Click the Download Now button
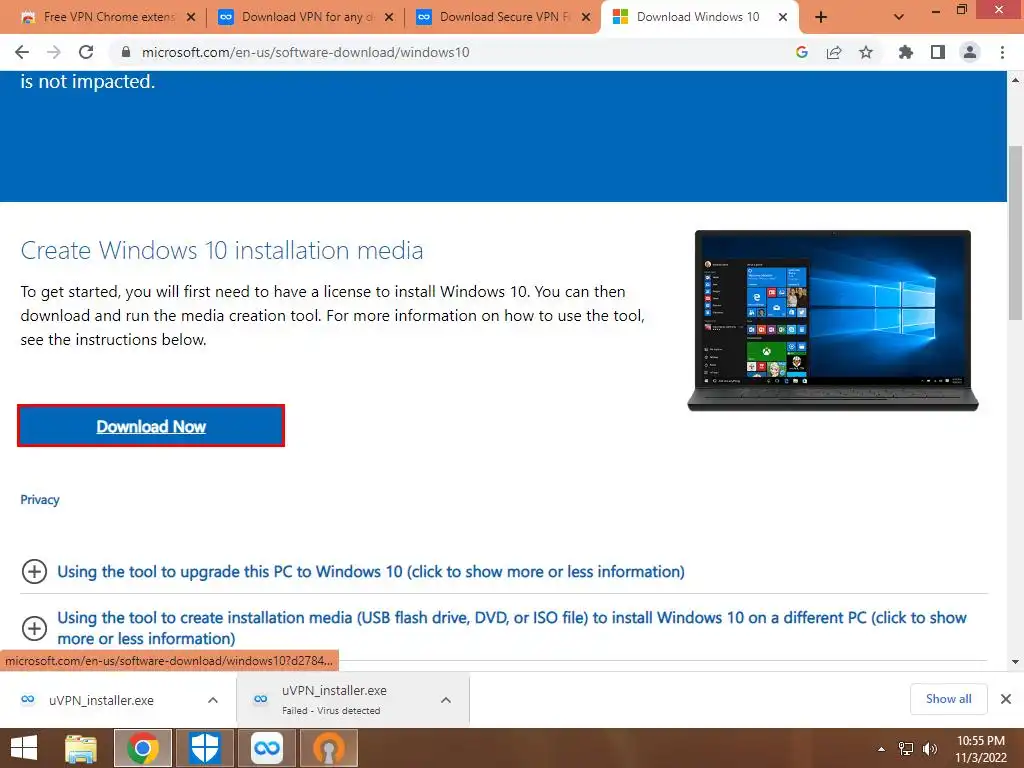Image resolution: width=1024 pixels, height=768 pixels. coord(151,426)
